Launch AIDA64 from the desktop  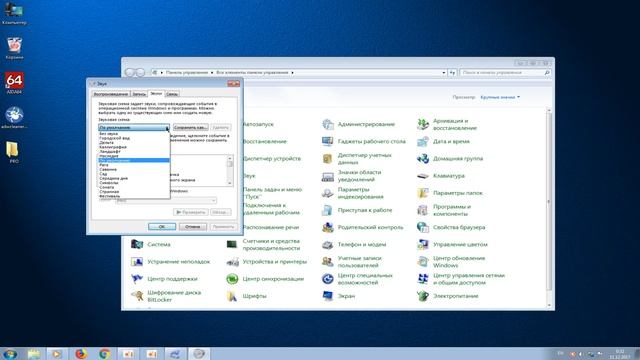click(x=14, y=81)
